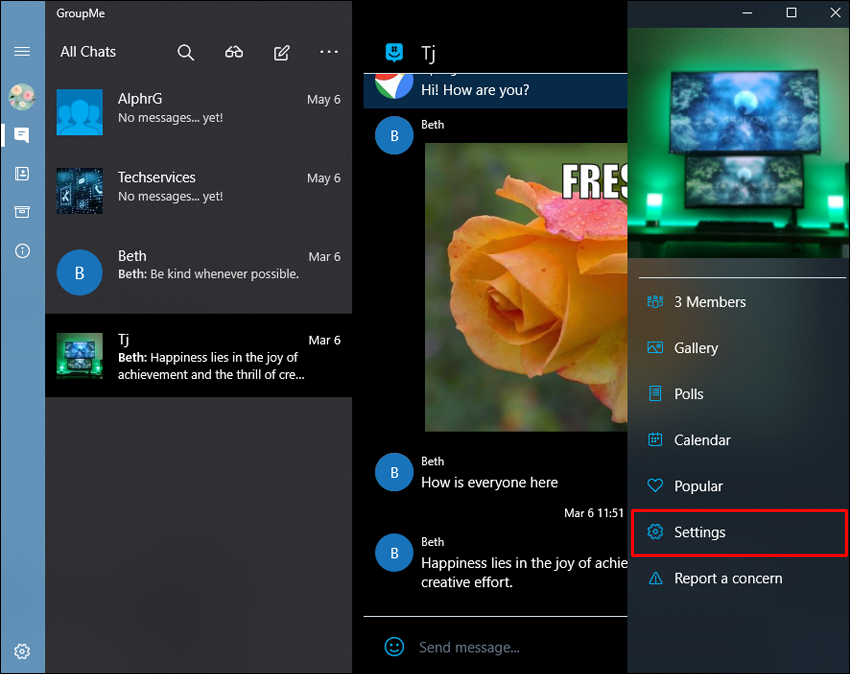This screenshot has width=850, height=674.
Task: Open the AlphrG chat
Action: click(199, 112)
